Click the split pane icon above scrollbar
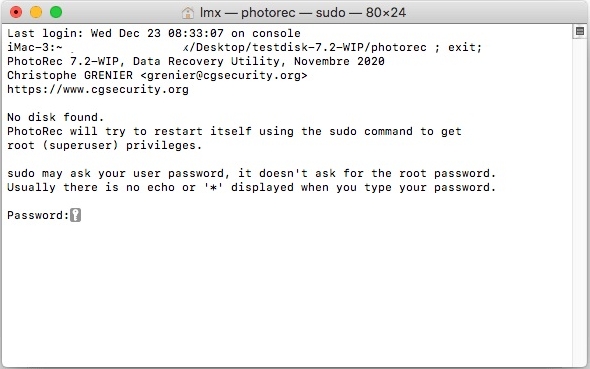Image resolution: width=590 pixels, height=369 pixels. click(580, 31)
